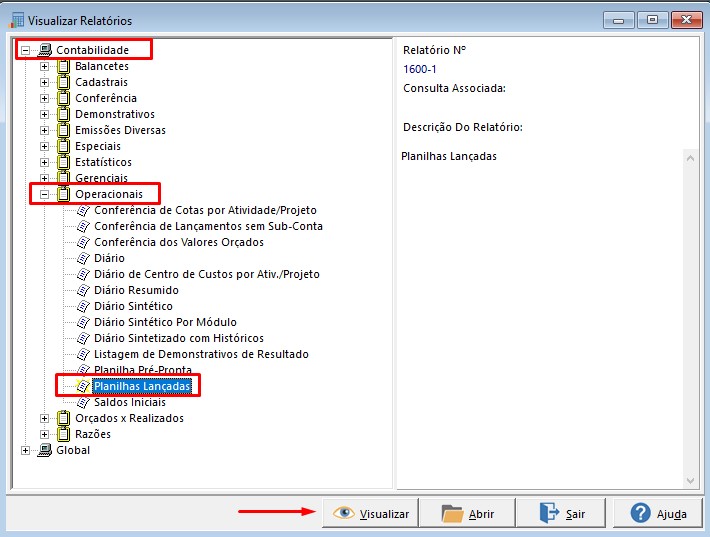This screenshot has height=537, width=710.
Task: Click the Estatísticos folder icon
Action: pyautogui.click(x=63, y=162)
